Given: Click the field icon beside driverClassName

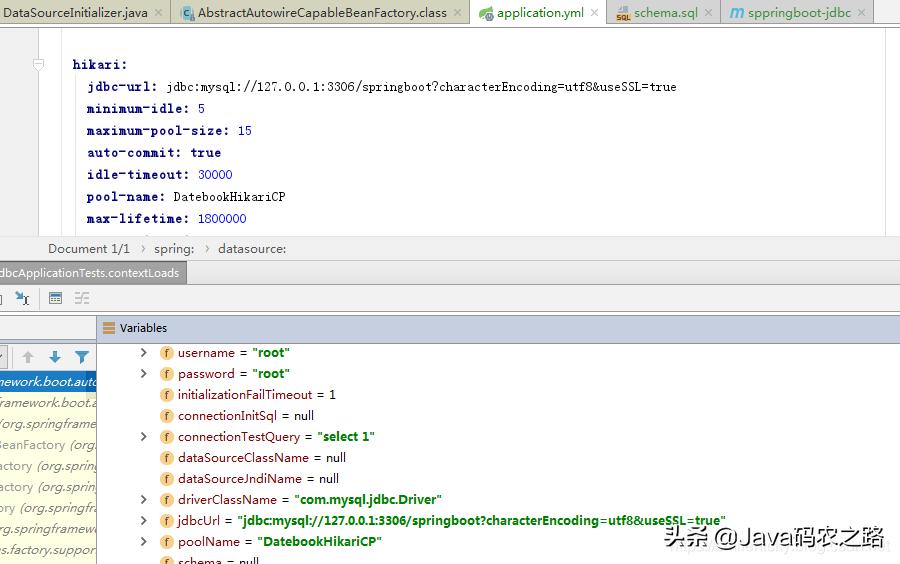Looking at the screenshot, I should [166, 500].
